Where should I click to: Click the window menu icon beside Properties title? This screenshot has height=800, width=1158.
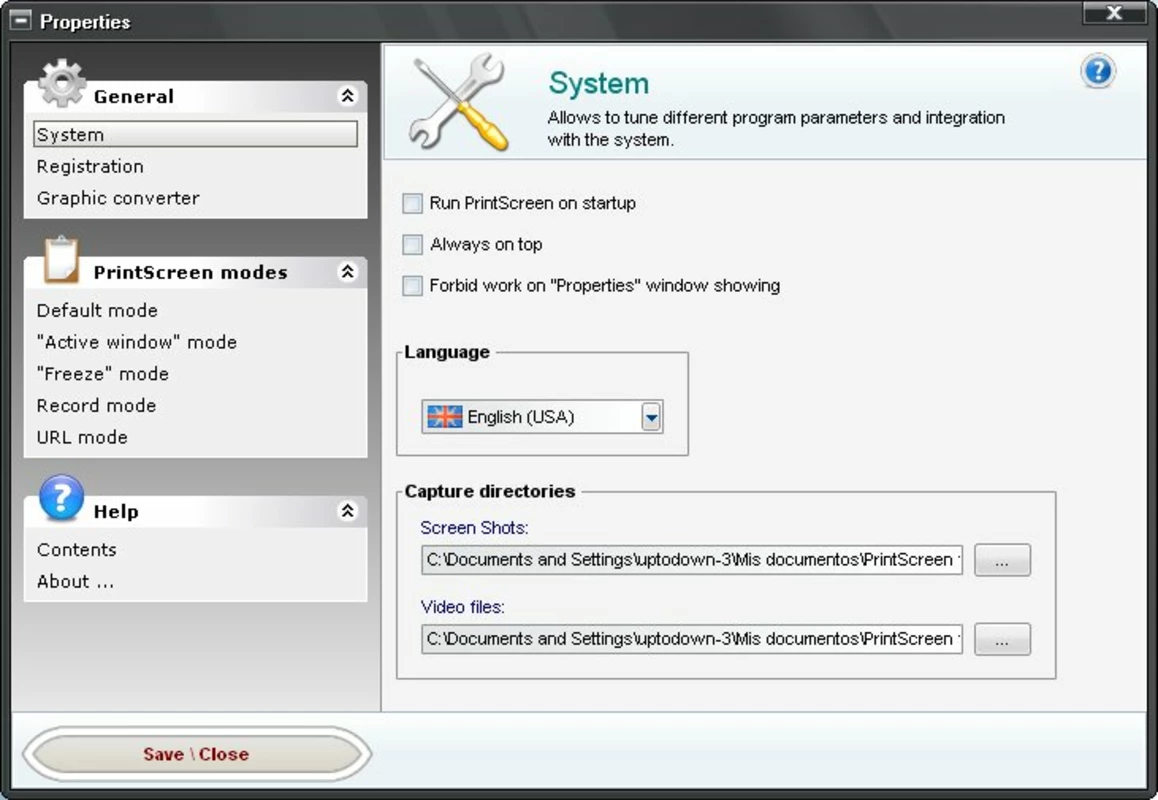click(x=20, y=21)
